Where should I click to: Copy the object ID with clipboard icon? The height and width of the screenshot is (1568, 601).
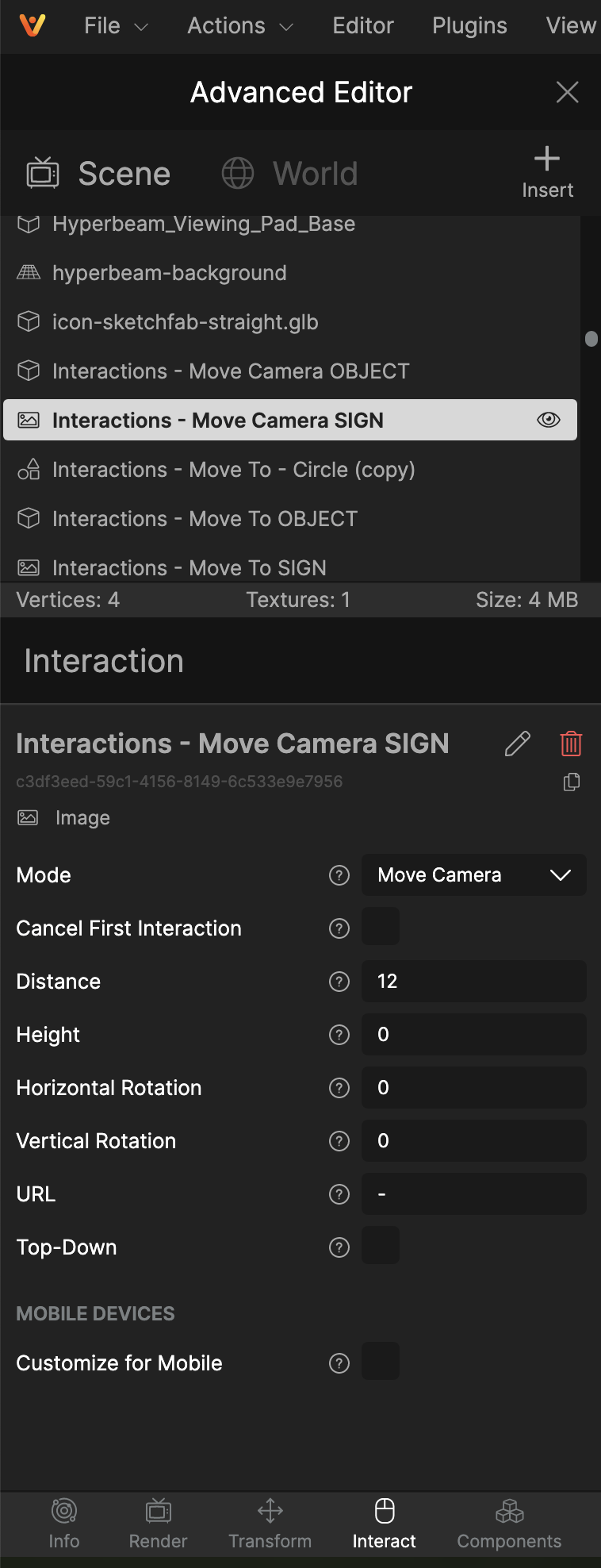[571, 782]
